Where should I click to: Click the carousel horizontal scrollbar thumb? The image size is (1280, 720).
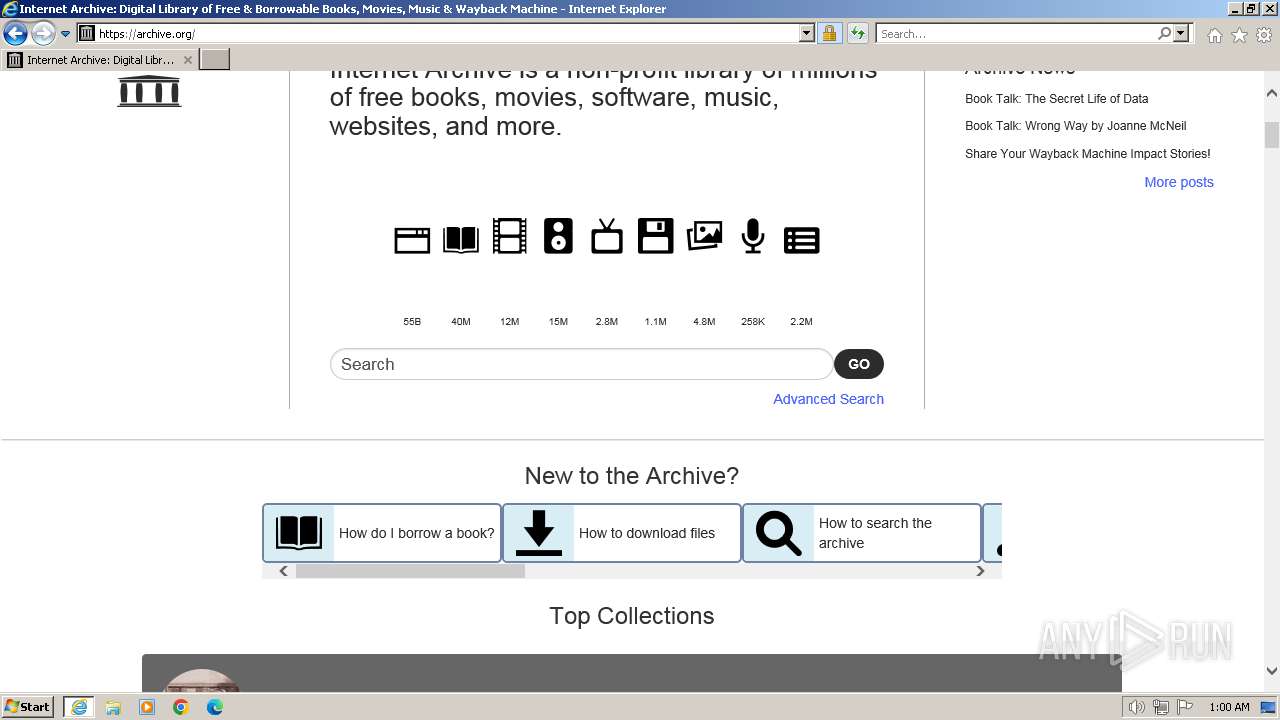click(410, 571)
